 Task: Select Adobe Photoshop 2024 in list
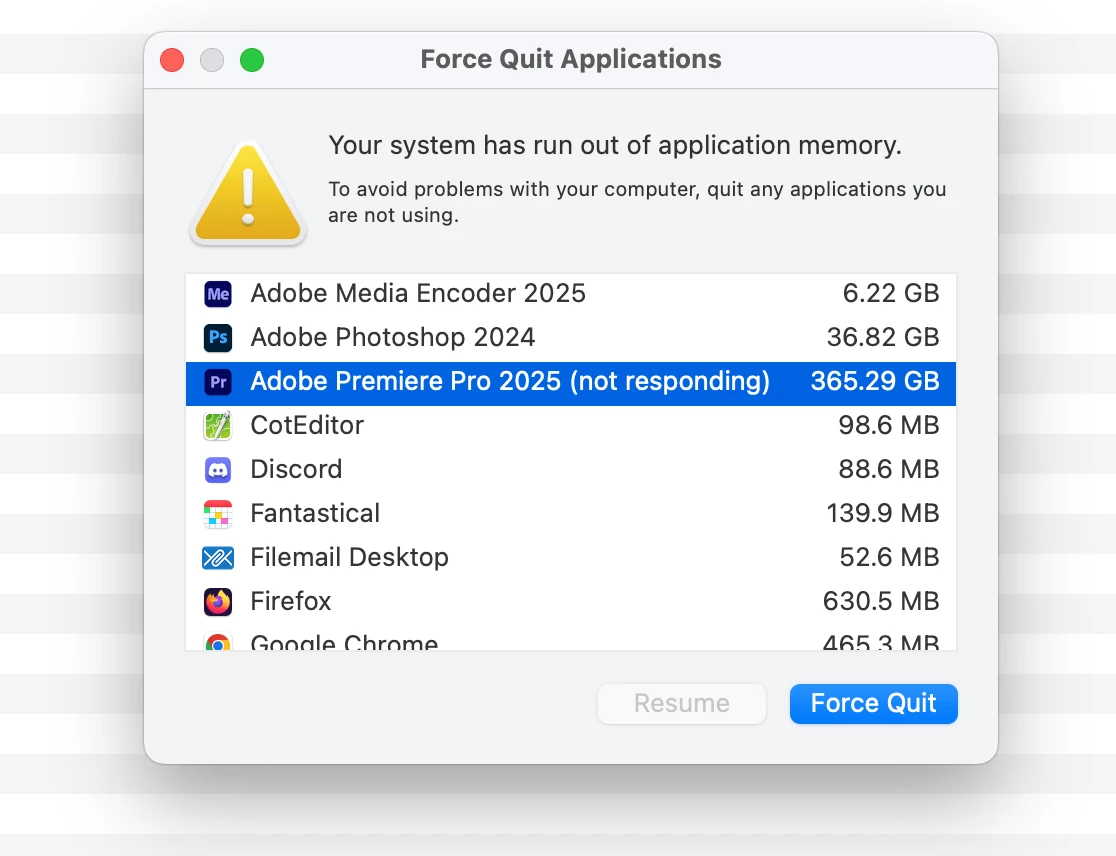393,338
